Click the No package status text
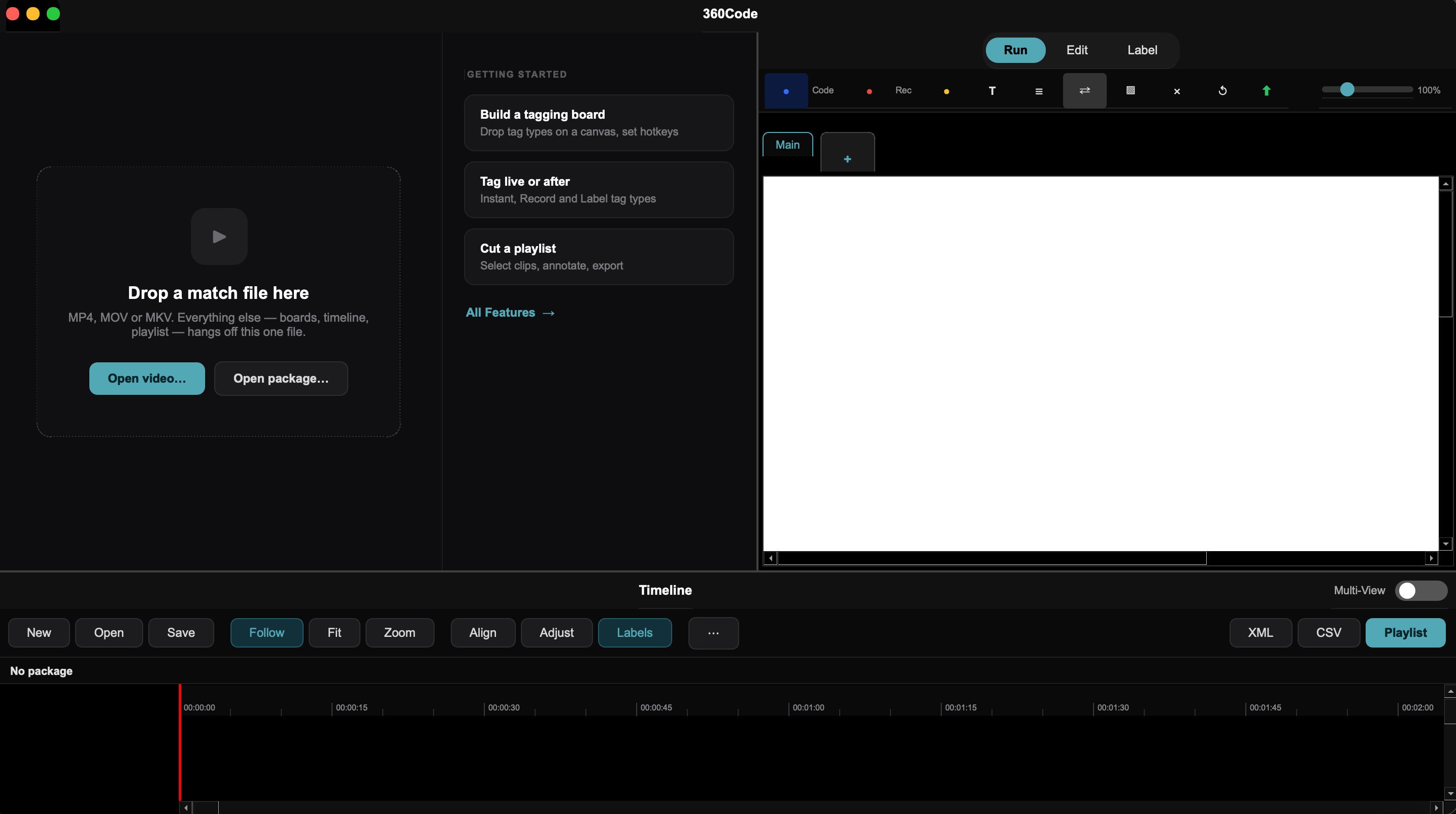This screenshot has width=1456, height=814. pyautogui.click(x=41, y=671)
